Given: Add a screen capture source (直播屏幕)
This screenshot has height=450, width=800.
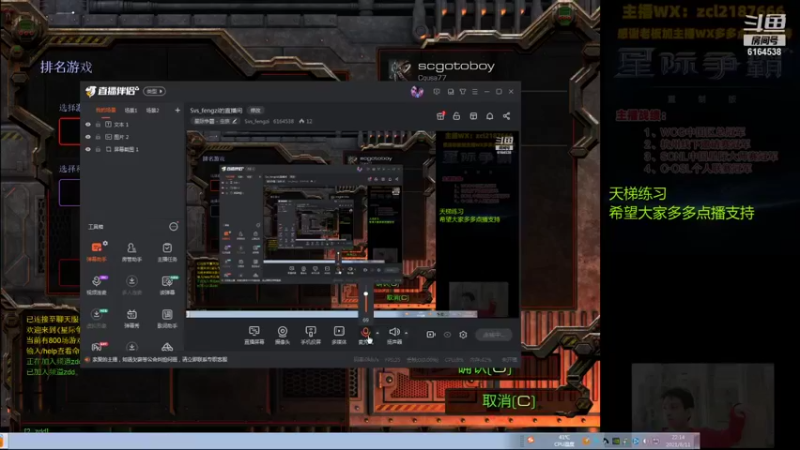Looking at the screenshot, I should click(254, 335).
